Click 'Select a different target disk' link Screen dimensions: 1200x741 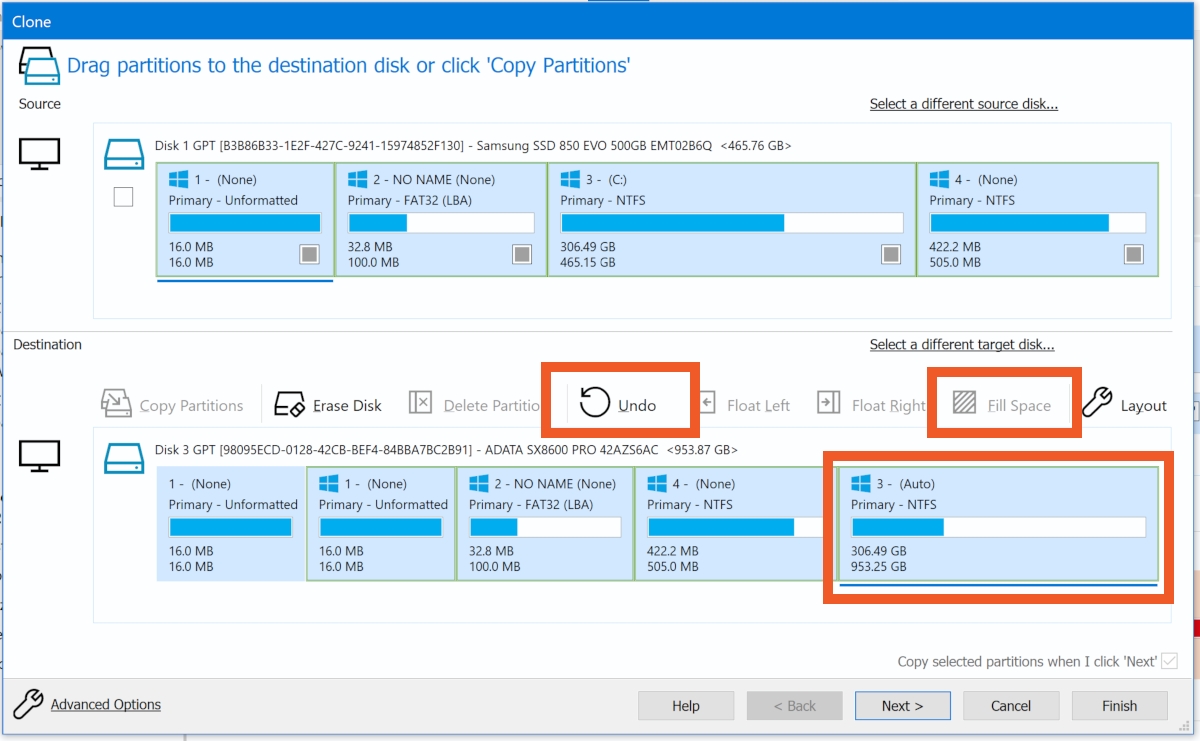click(x=961, y=345)
